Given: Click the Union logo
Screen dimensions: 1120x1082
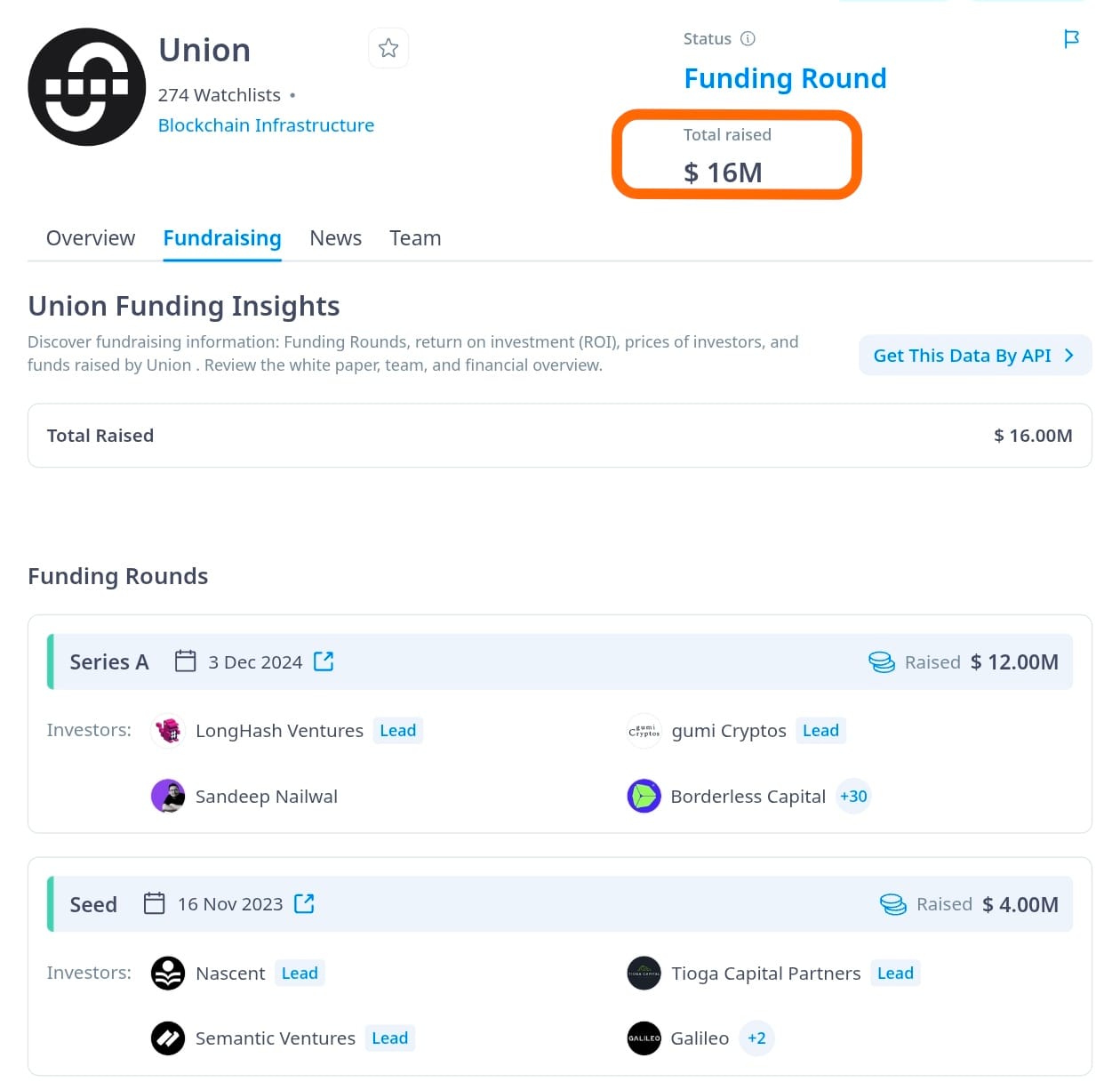Looking at the screenshot, I should [86, 87].
